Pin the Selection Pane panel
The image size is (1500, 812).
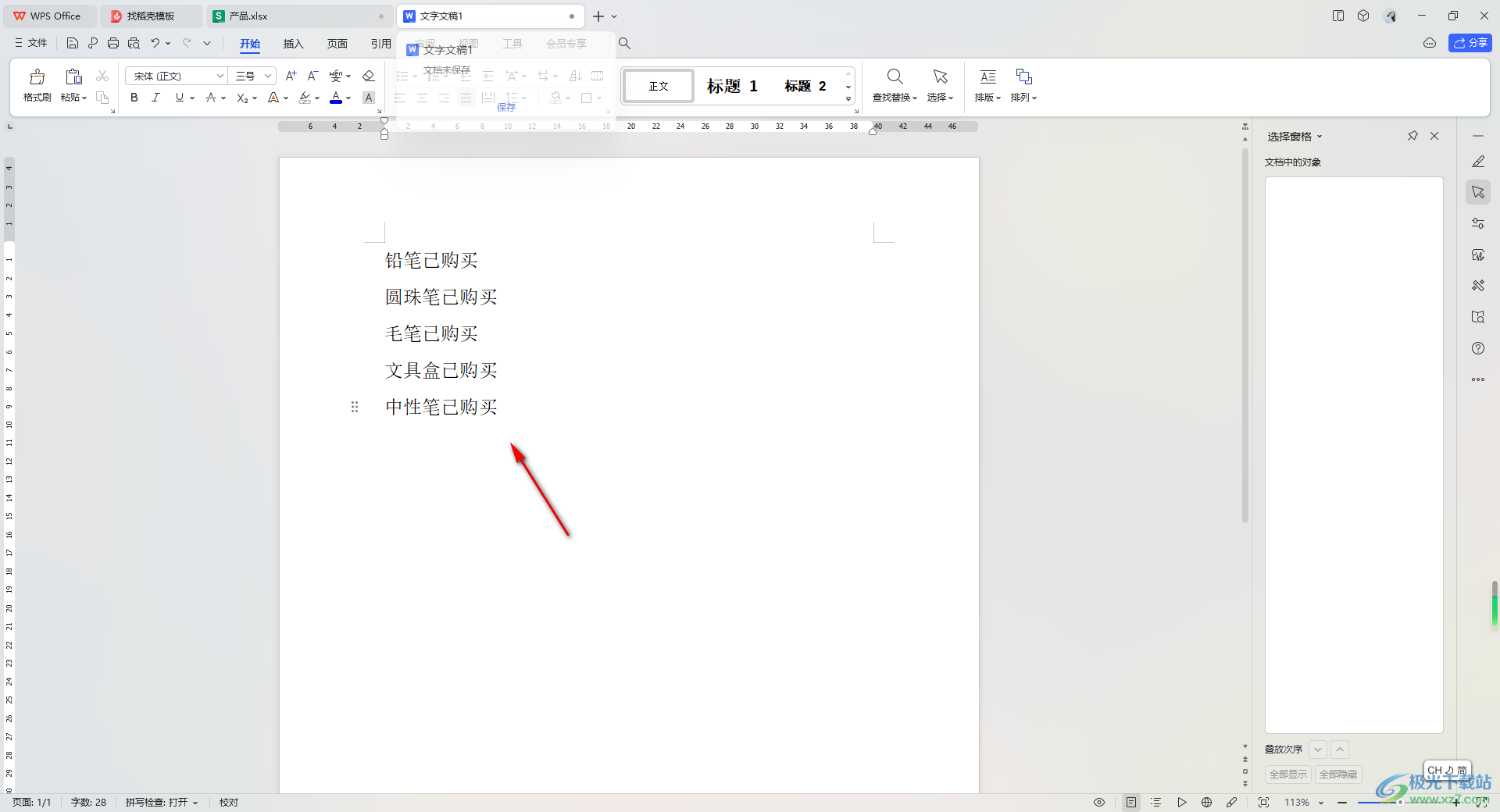pyautogui.click(x=1412, y=136)
